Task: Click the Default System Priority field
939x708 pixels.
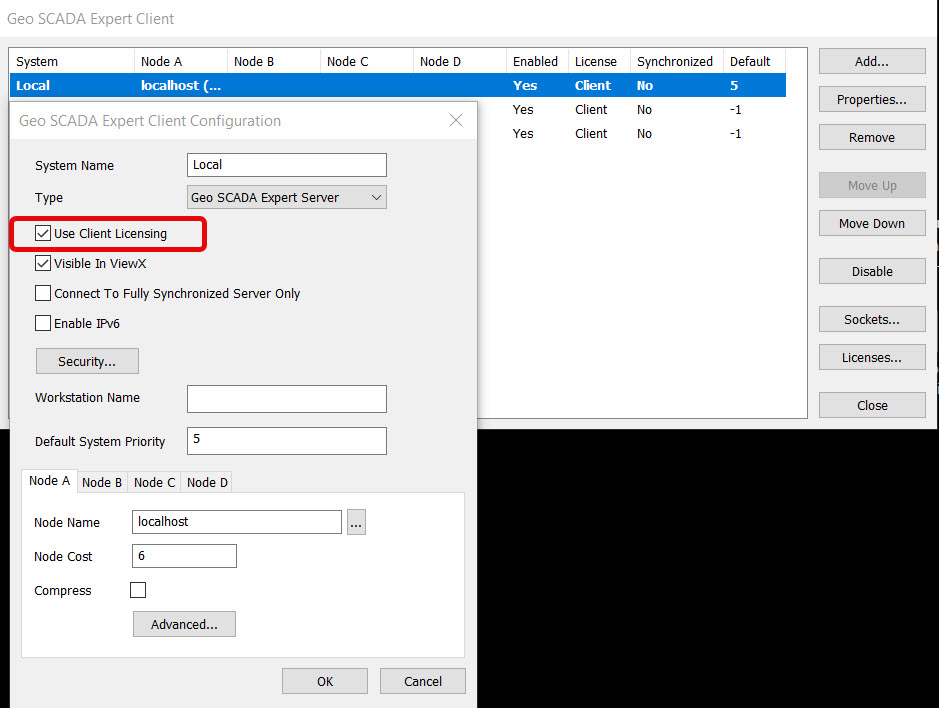Action: point(287,441)
